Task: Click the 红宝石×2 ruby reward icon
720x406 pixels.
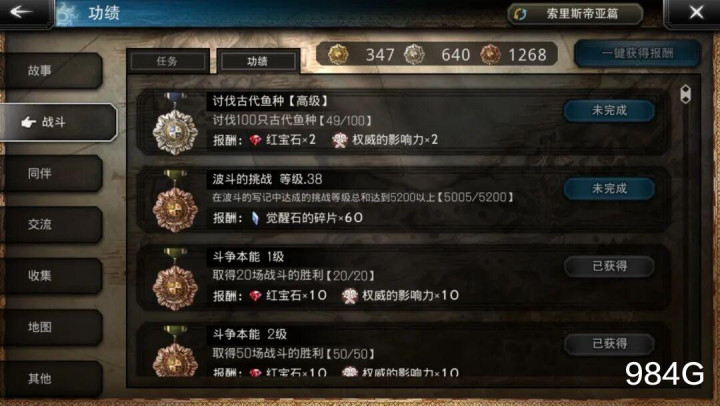Action: (255, 140)
